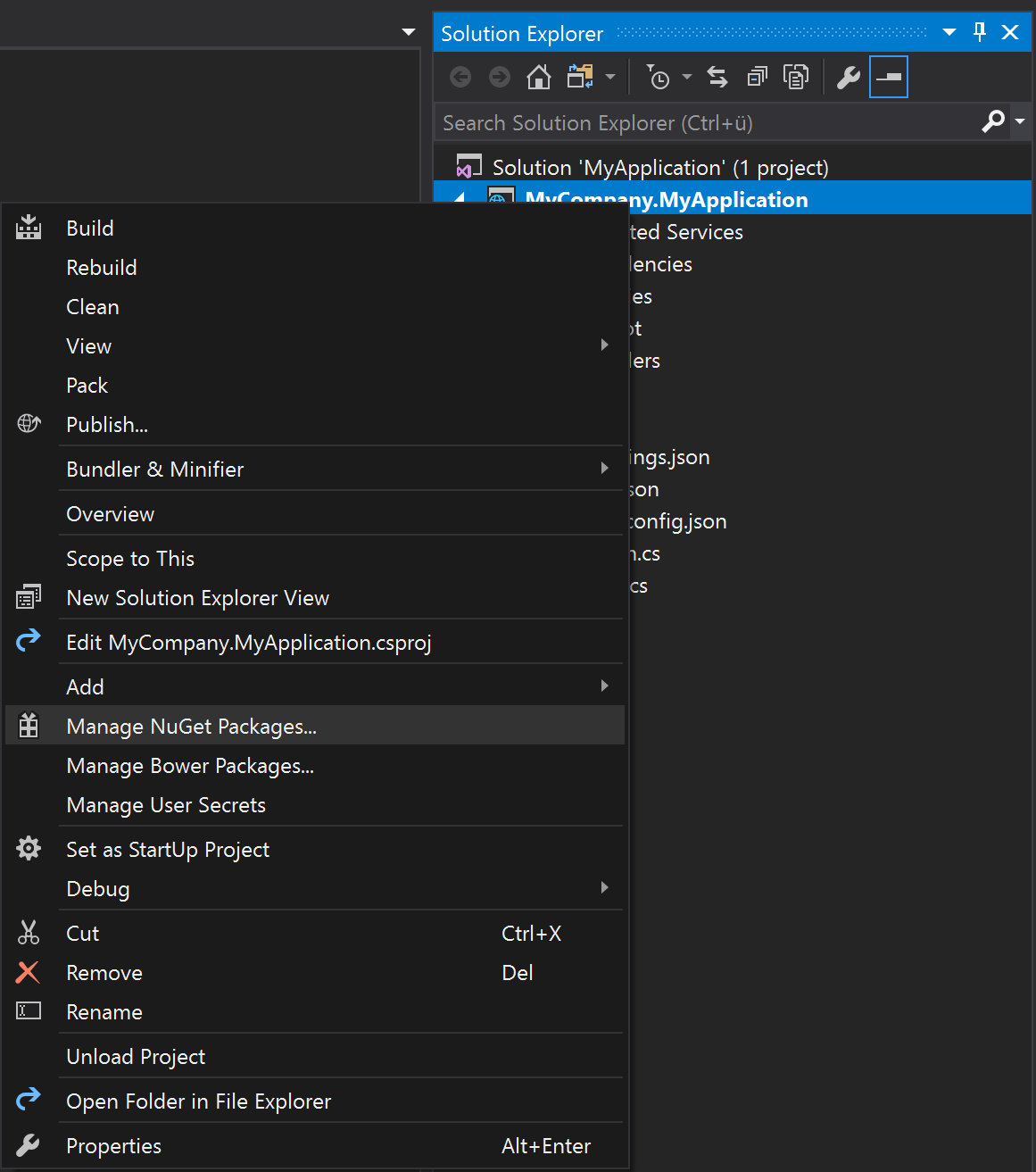Choose Set as StartUp Project
The height and width of the screenshot is (1172, 1036).
[168, 850]
